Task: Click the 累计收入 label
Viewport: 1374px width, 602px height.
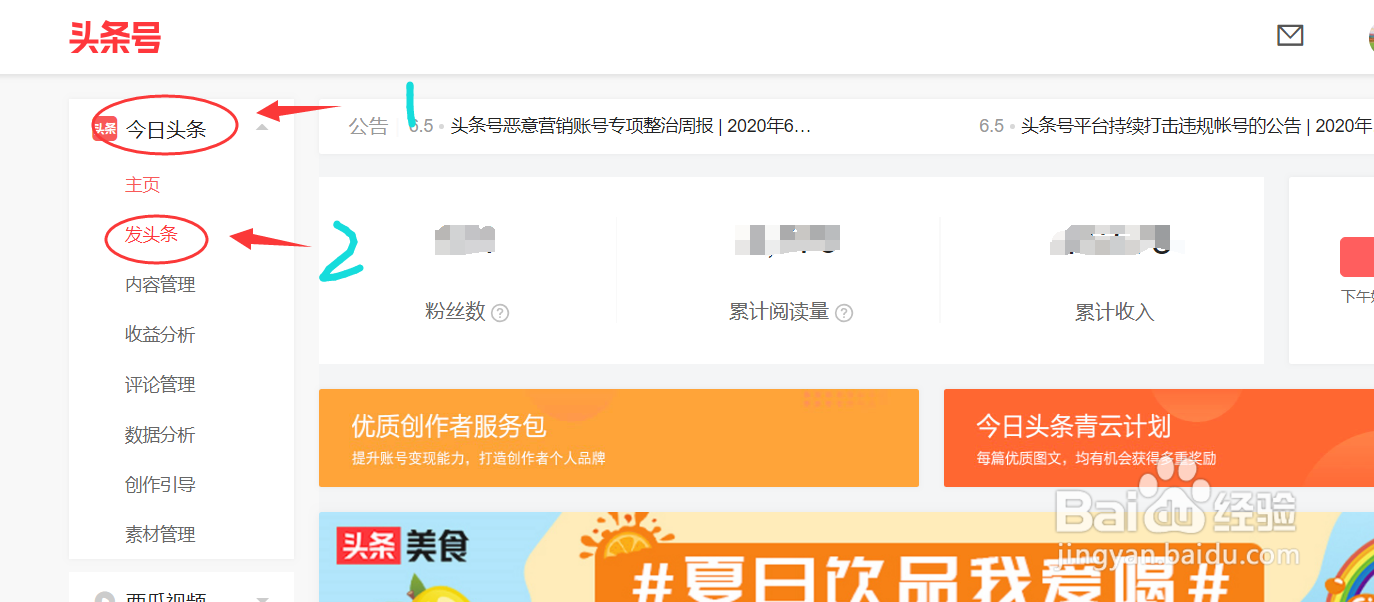Action: 1114,313
